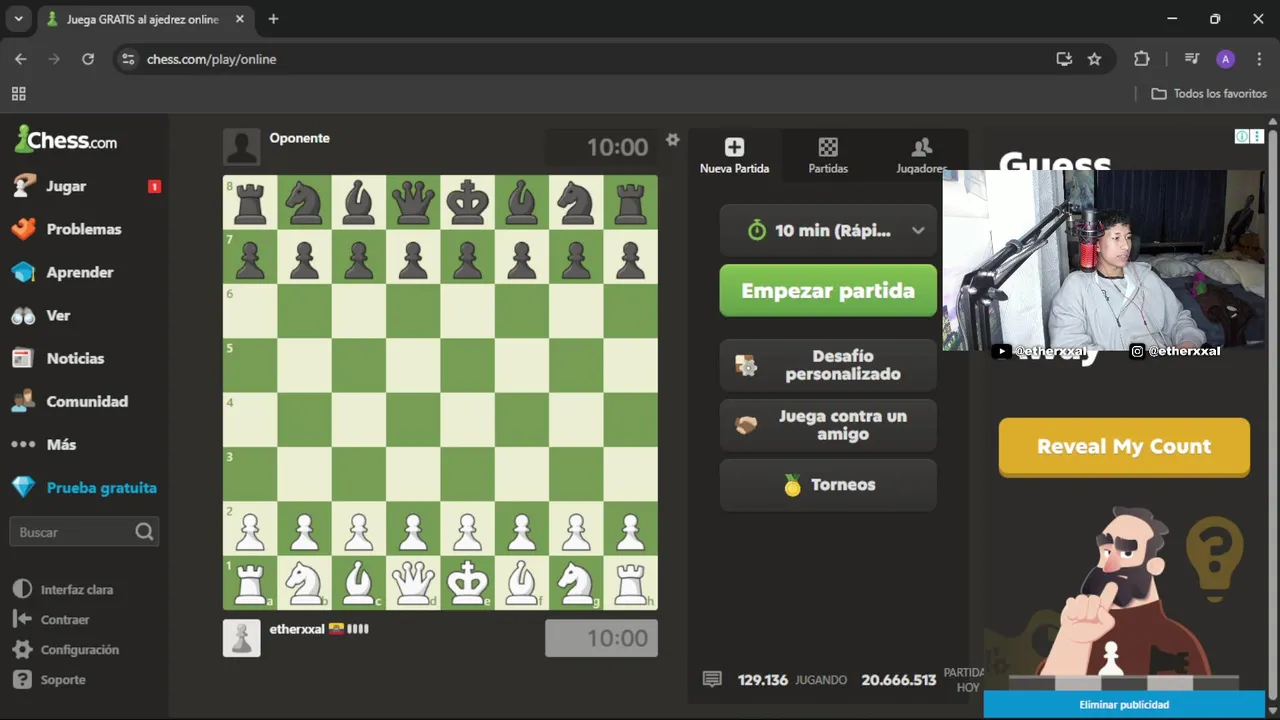Click the Jugar notification badge
Screen dimensions: 1280x720
tap(154, 186)
